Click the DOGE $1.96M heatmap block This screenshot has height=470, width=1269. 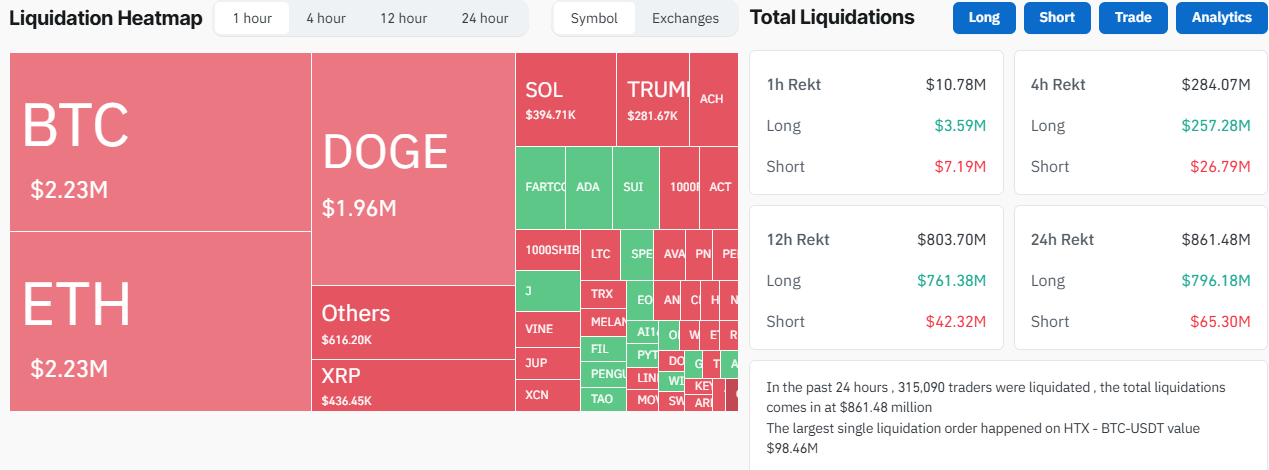(x=412, y=170)
